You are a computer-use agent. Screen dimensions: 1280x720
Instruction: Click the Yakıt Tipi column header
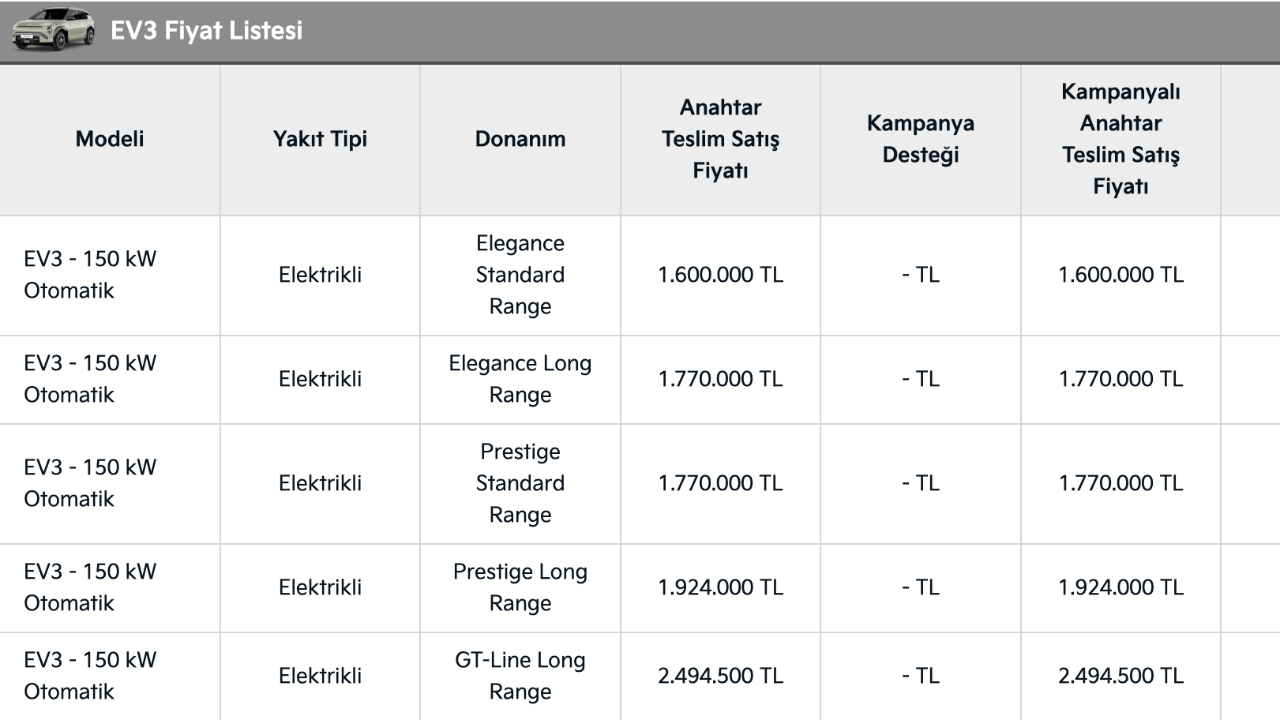pos(320,139)
